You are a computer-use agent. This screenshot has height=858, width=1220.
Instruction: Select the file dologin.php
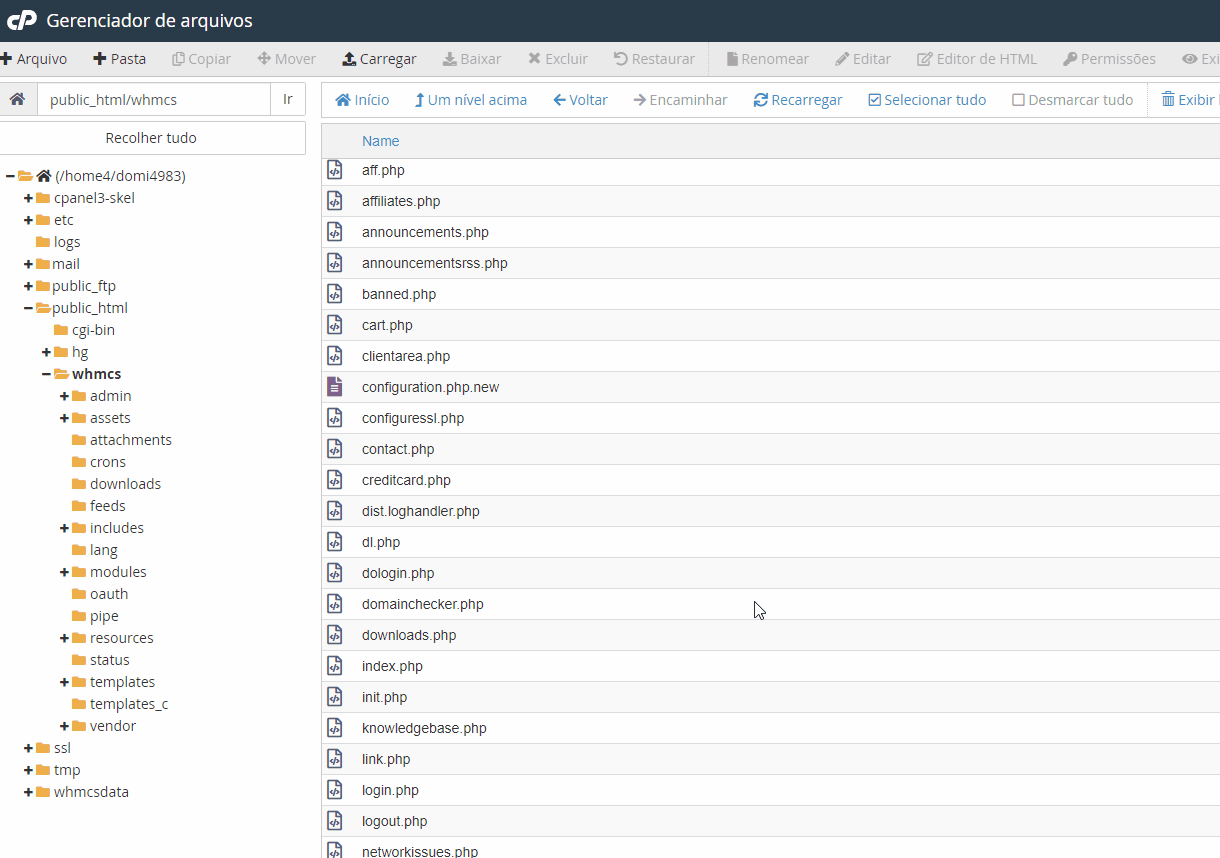tap(398, 573)
